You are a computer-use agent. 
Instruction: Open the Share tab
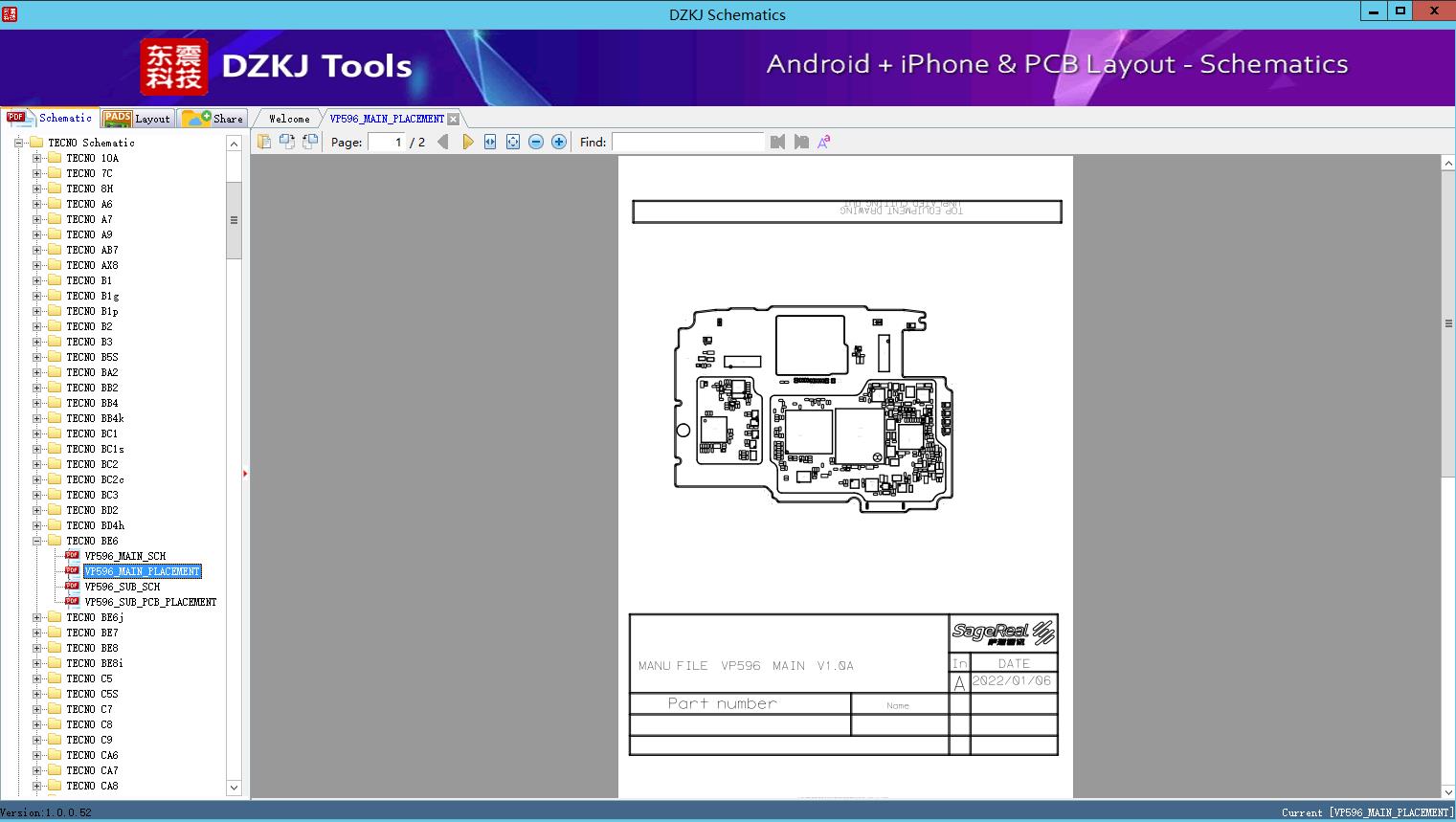click(x=213, y=118)
